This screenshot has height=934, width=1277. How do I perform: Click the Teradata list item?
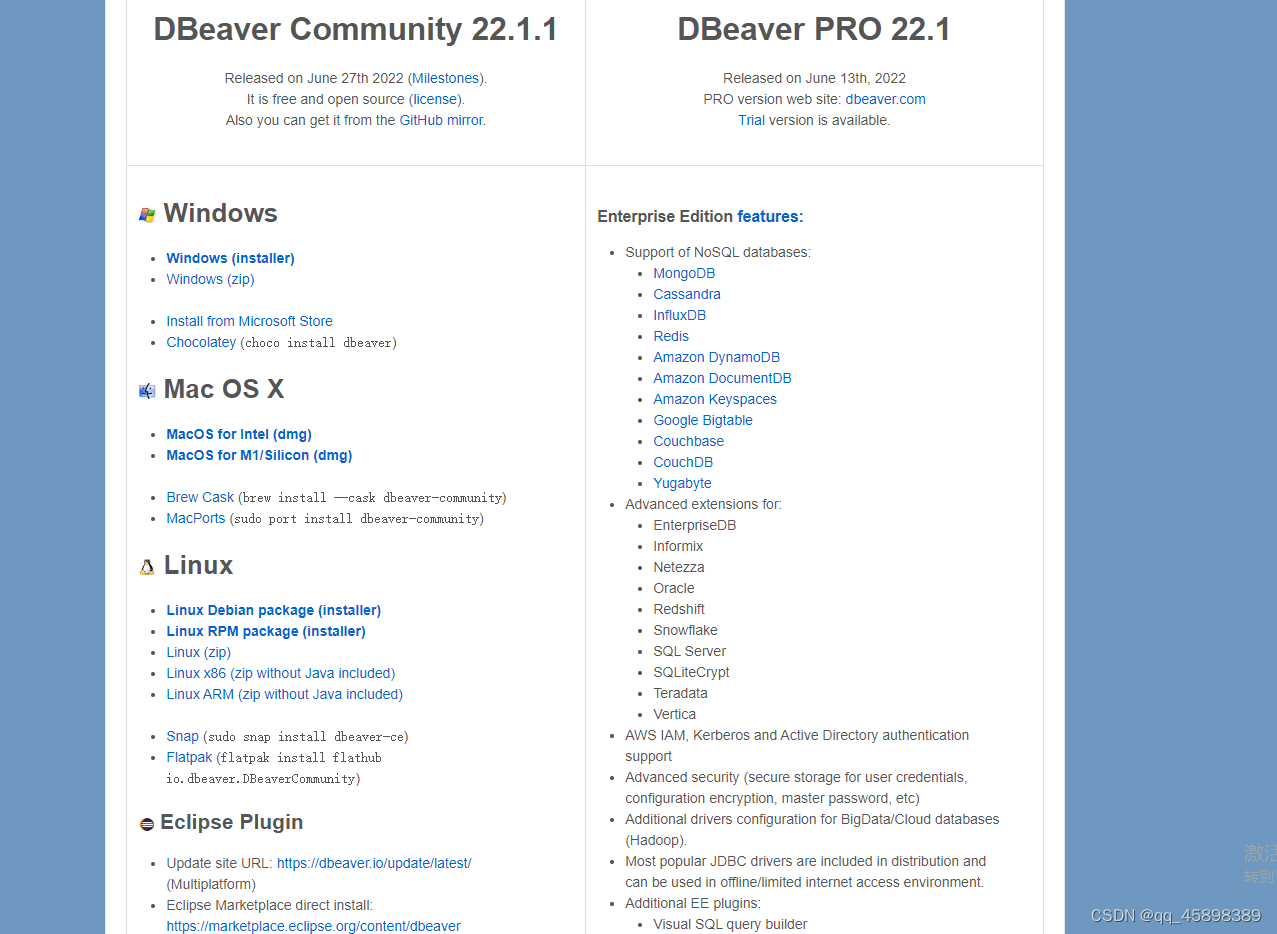click(x=680, y=693)
